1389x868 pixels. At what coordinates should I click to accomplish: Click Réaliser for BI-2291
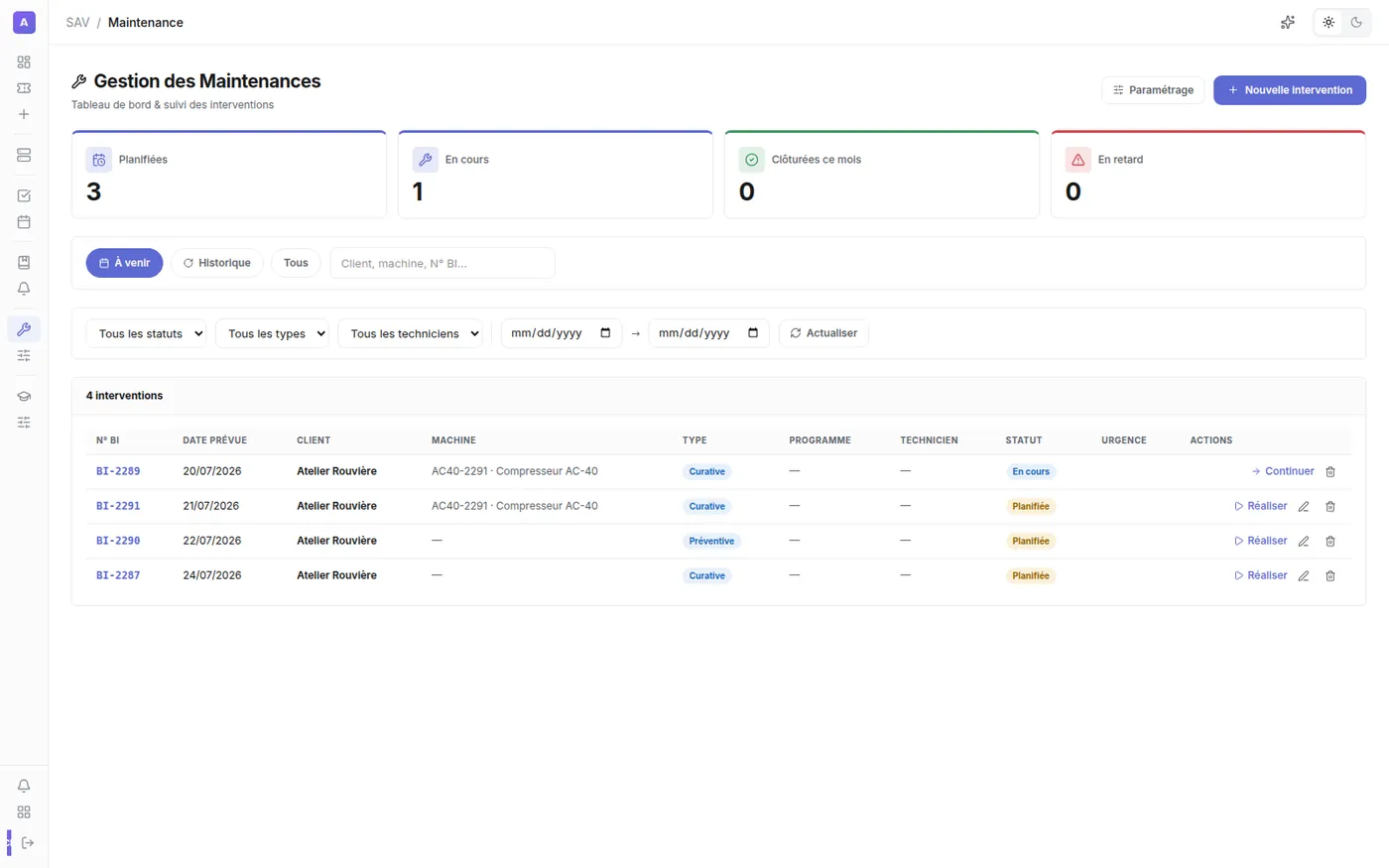click(x=1261, y=506)
